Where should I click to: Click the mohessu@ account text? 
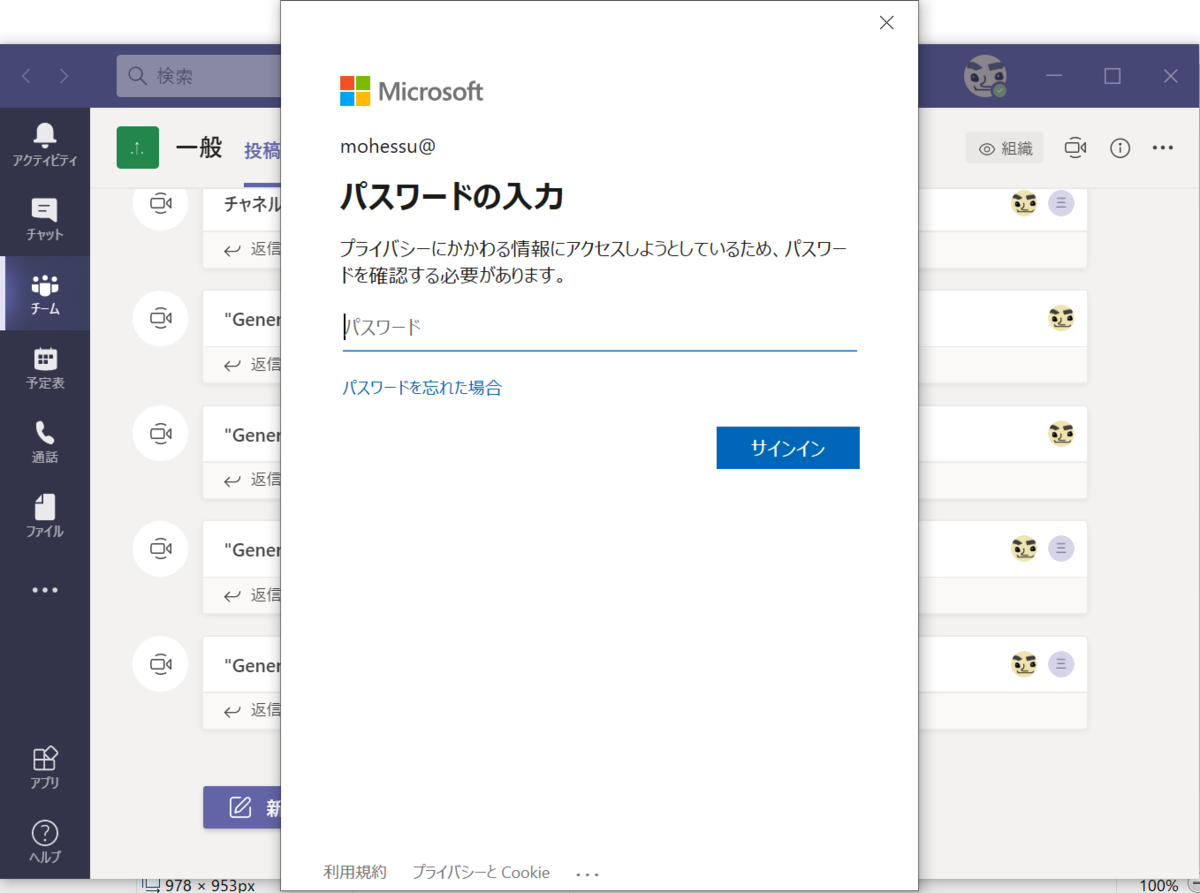click(x=388, y=146)
